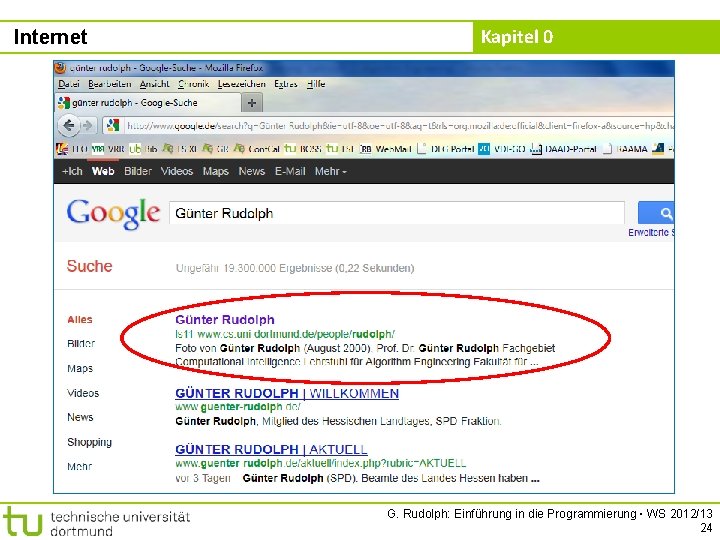
Task: Click the ls11-www.cs.uni-dortmund.de/people/rudolph/ URL
Action: [285, 334]
